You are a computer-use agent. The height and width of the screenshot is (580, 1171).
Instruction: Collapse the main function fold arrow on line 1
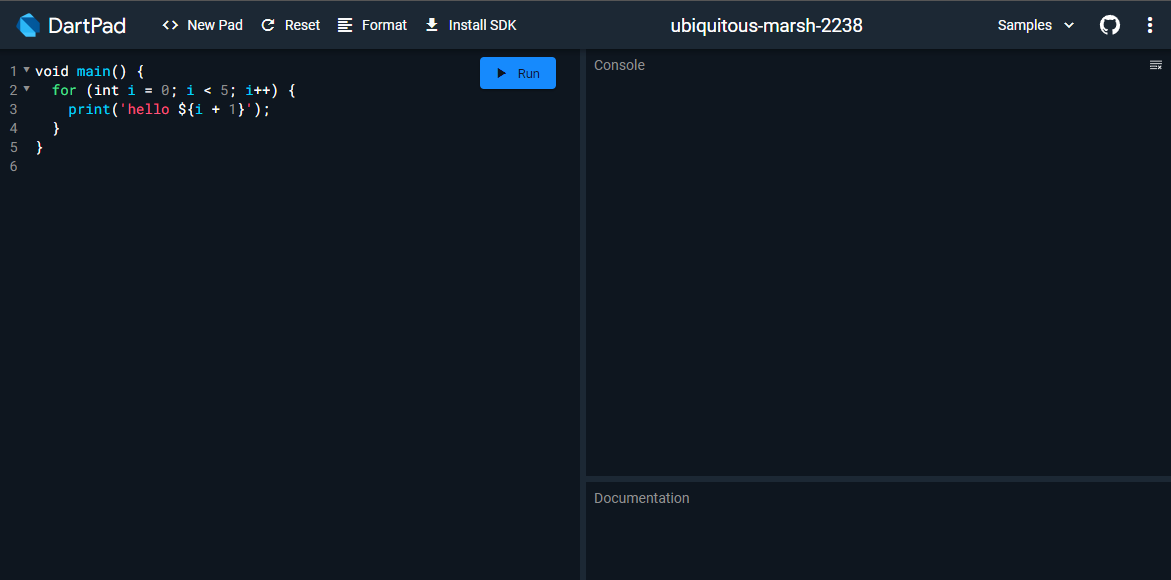(x=27, y=70)
